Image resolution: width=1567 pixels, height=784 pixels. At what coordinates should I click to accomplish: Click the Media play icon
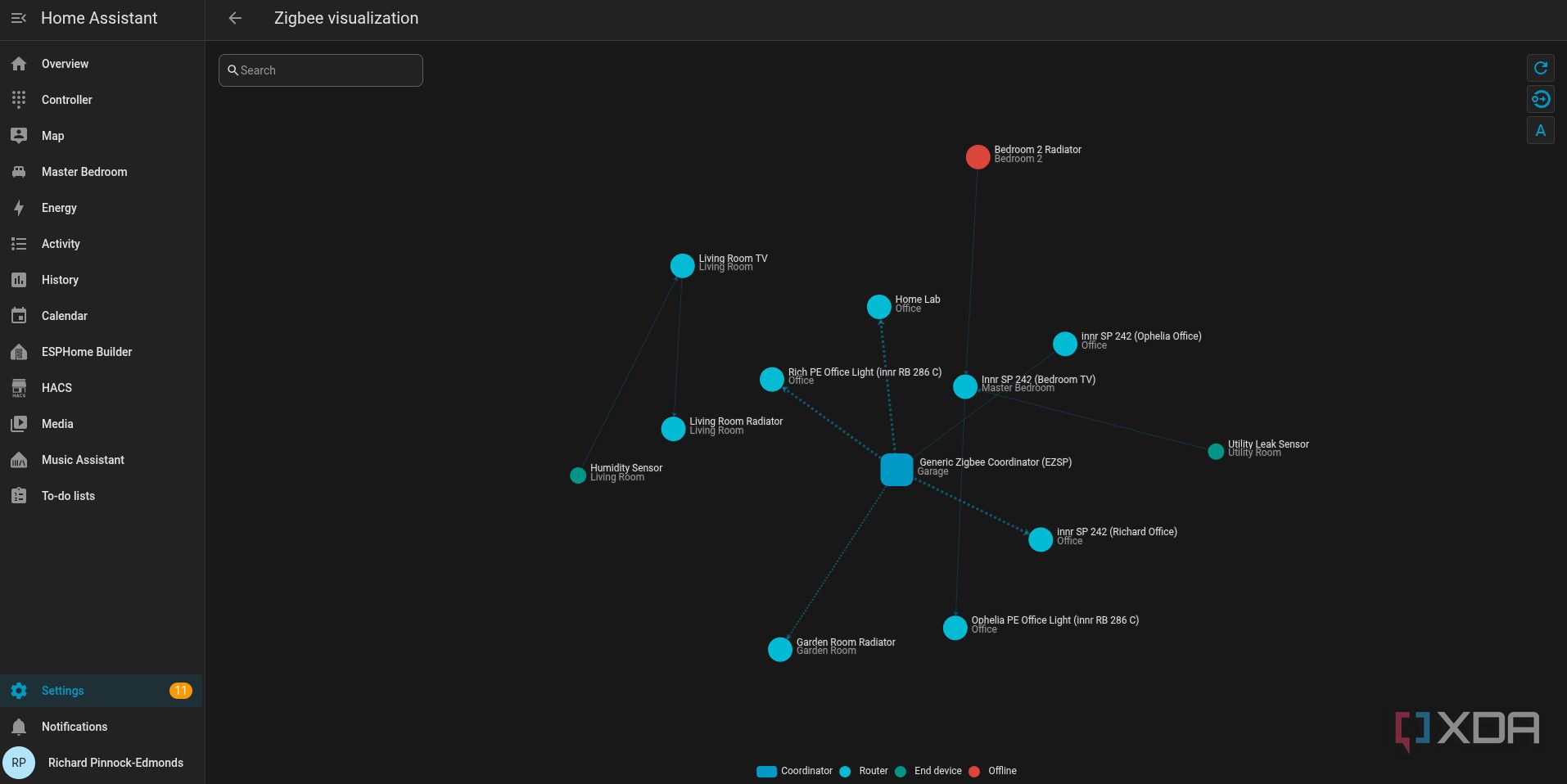[19, 424]
